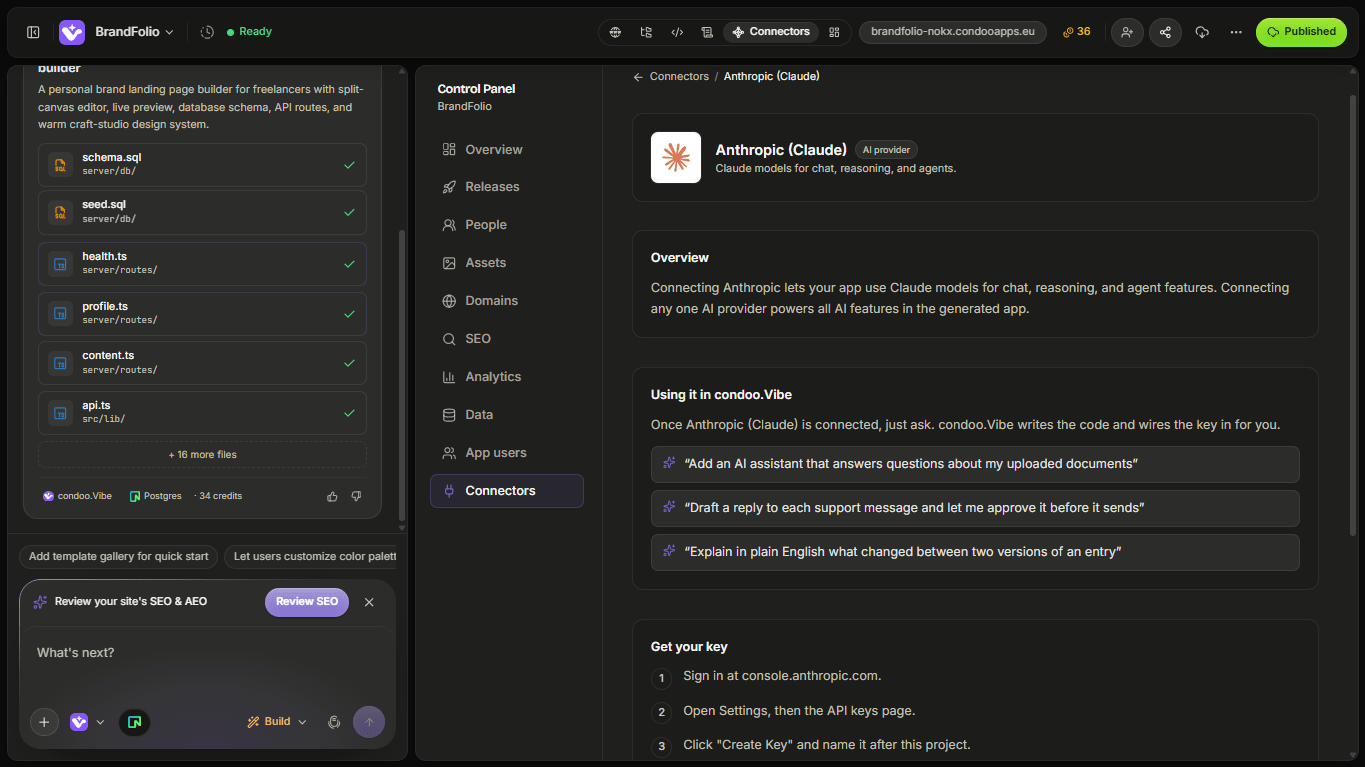
Task: Click the microphone voice input icon
Action: (x=334, y=722)
